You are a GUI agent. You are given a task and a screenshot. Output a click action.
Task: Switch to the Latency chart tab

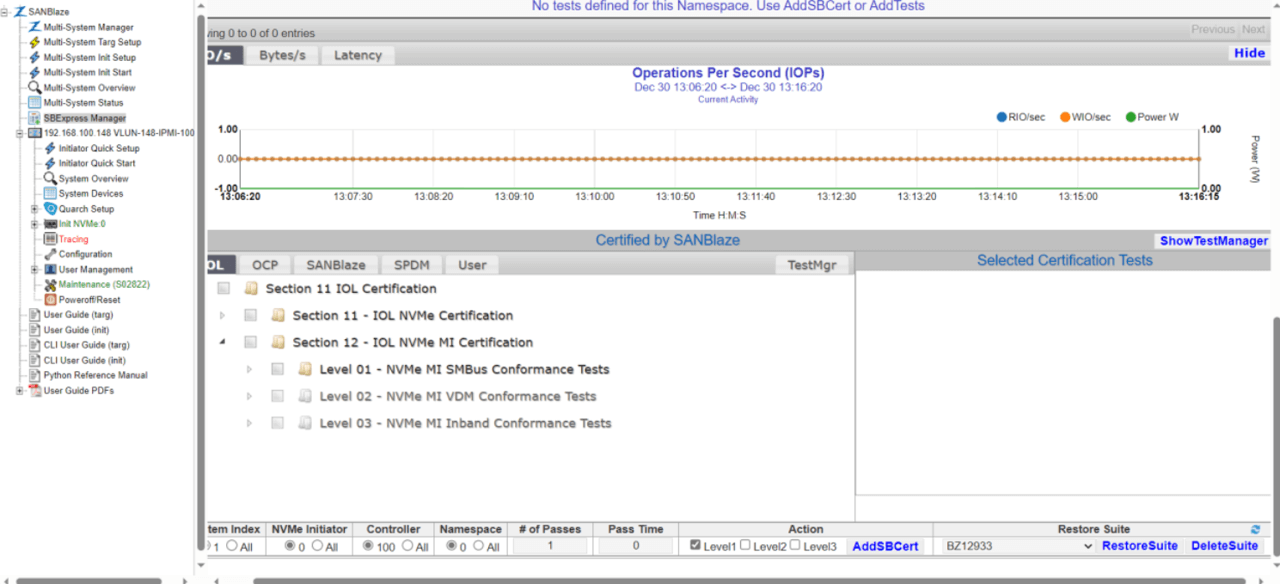point(357,55)
